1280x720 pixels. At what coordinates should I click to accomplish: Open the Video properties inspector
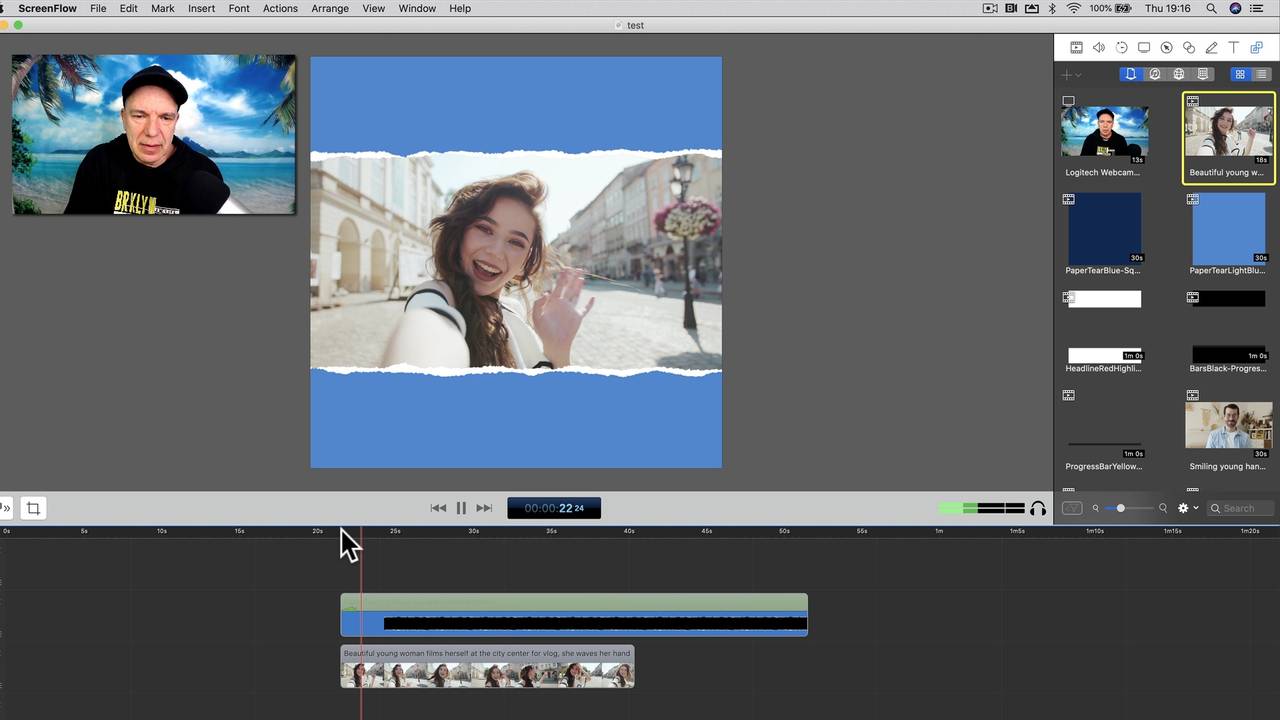point(1076,47)
